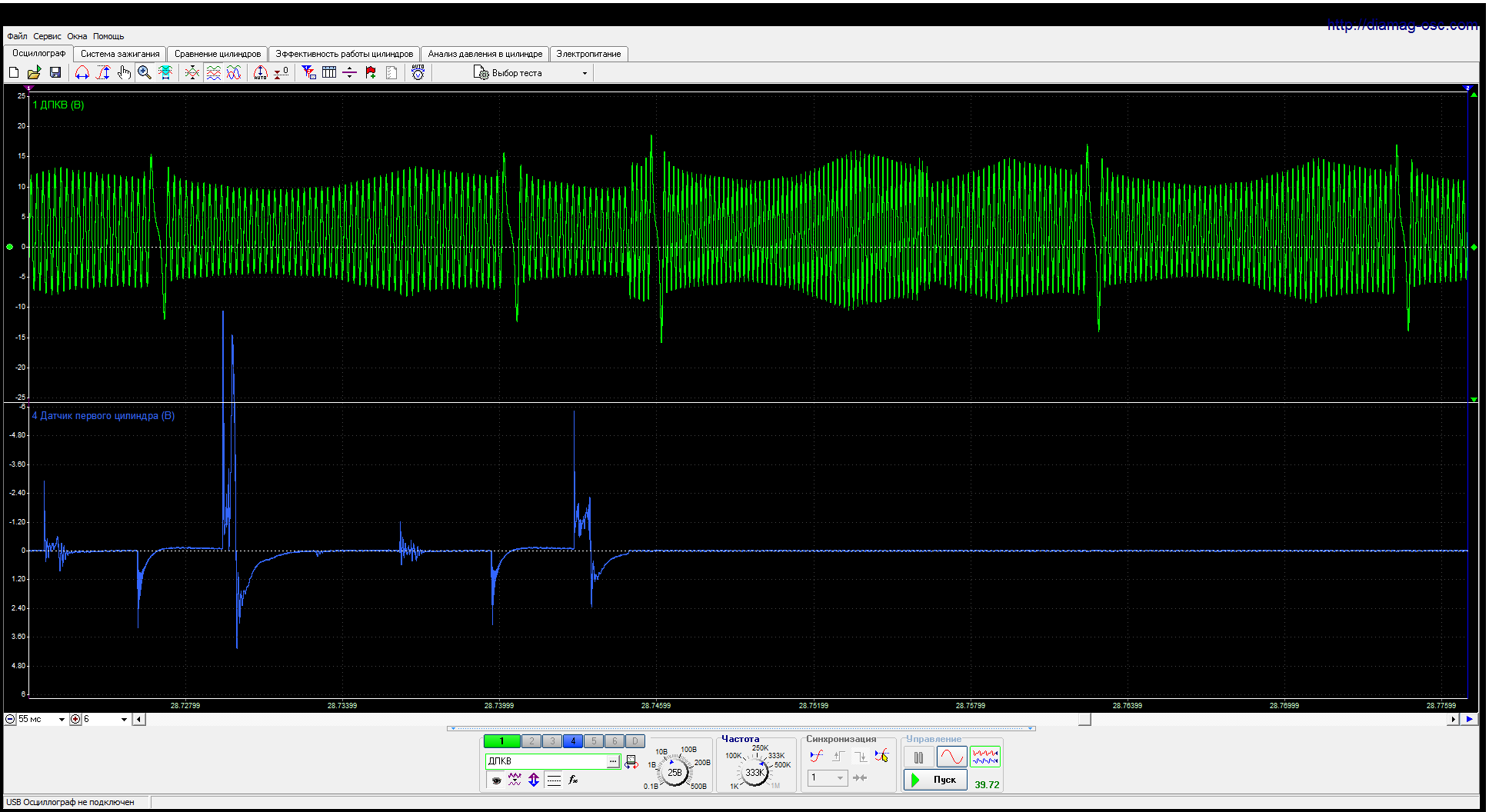This screenshot has width=1489, height=812.
Task: Save the oscillogram with the floppy disk icon
Action: [55, 72]
